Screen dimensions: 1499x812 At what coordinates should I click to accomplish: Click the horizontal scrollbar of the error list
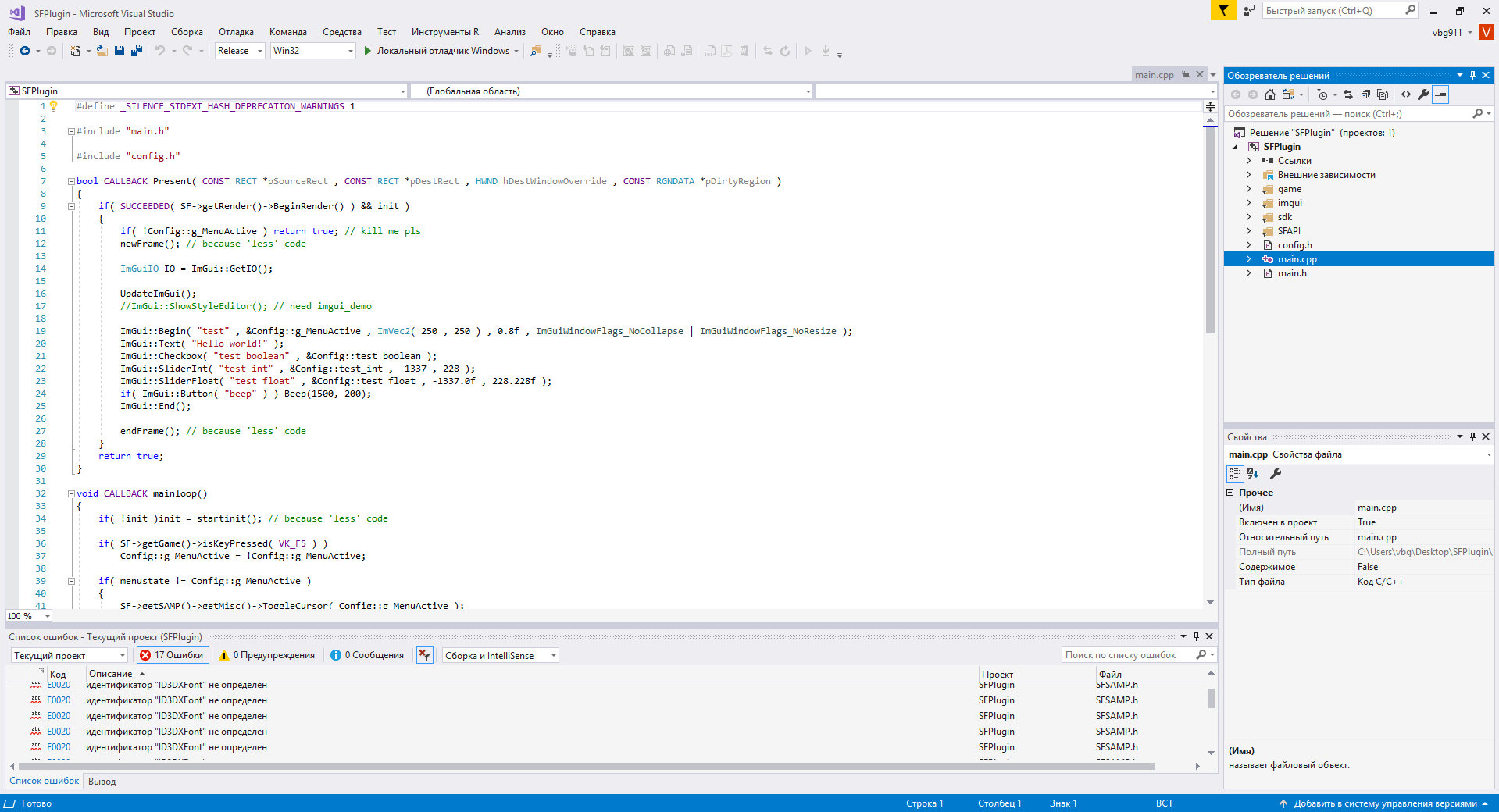pyautogui.click(x=586, y=767)
